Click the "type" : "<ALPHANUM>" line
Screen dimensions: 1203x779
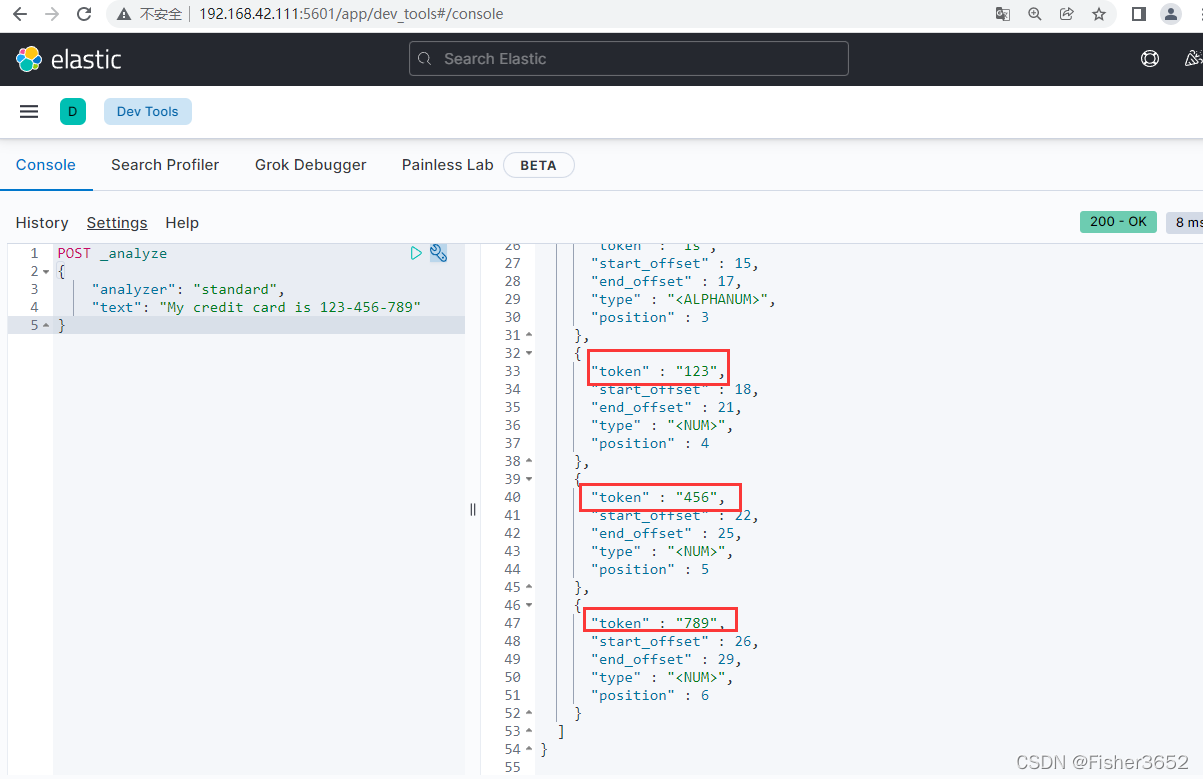(683, 299)
